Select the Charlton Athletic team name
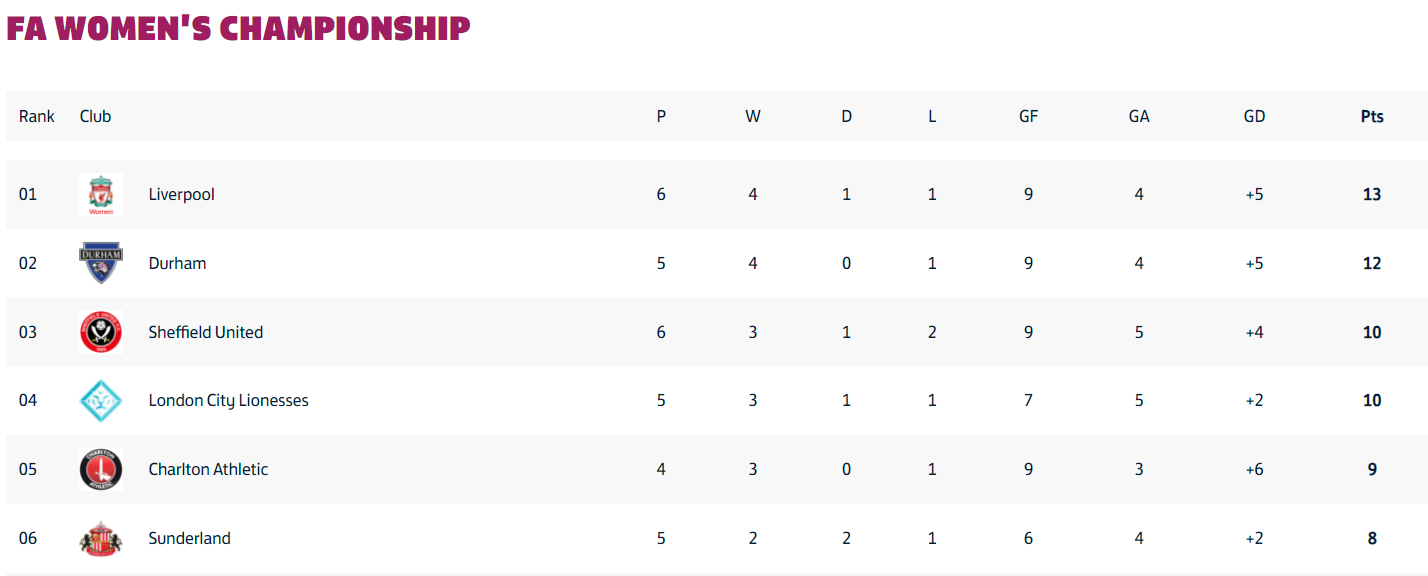1428x576 pixels. [208, 469]
